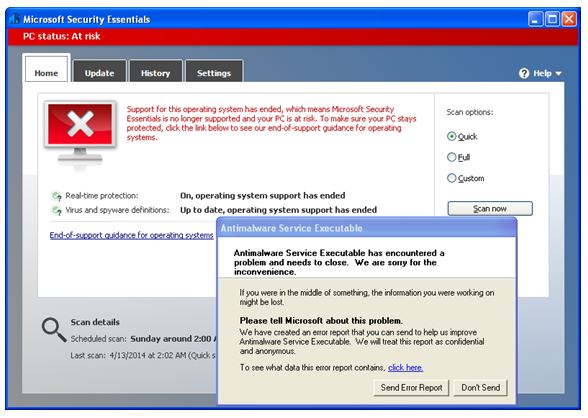Click the Real-time protection status icon
The width and height of the screenshot is (588, 418).
pyautogui.click(x=56, y=196)
